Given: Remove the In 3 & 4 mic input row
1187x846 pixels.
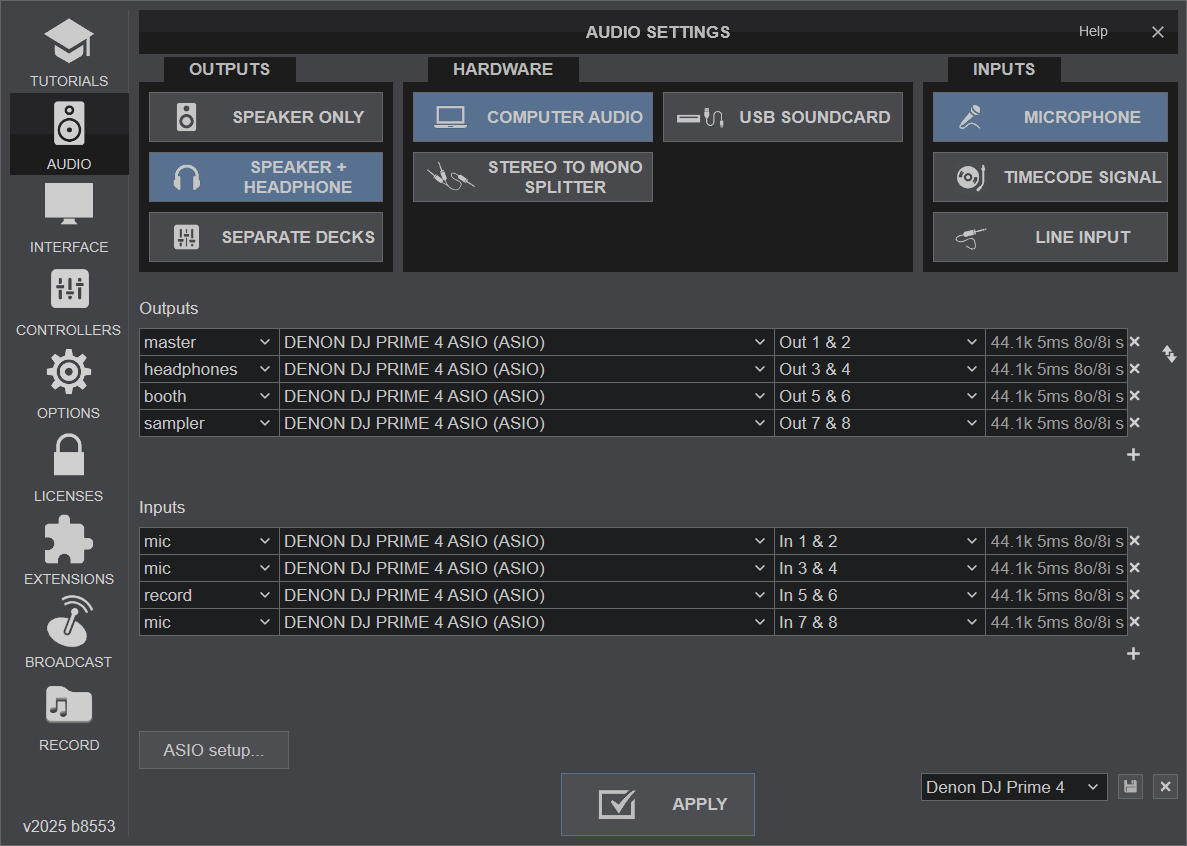Looking at the screenshot, I should click(x=1135, y=568).
